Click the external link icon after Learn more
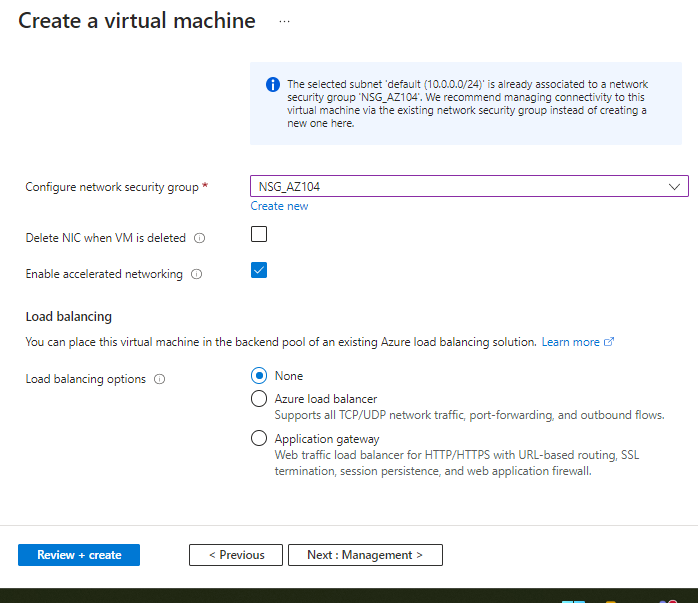Viewport: 698px width, 603px height. tap(609, 342)
